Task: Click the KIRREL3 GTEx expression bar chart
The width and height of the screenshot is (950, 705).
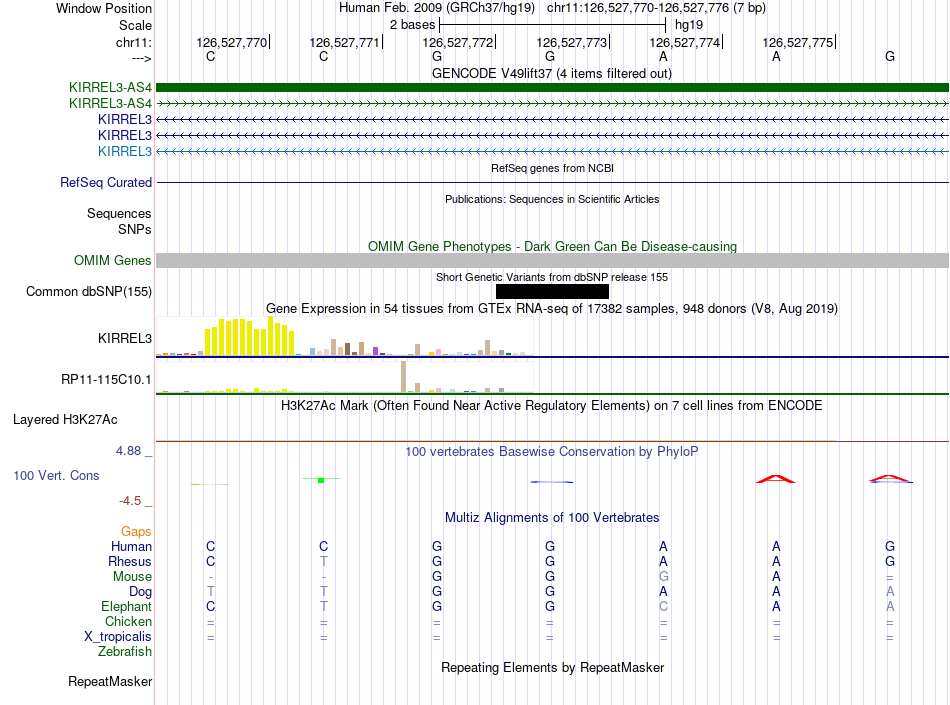Action: [x=345, y=336]
